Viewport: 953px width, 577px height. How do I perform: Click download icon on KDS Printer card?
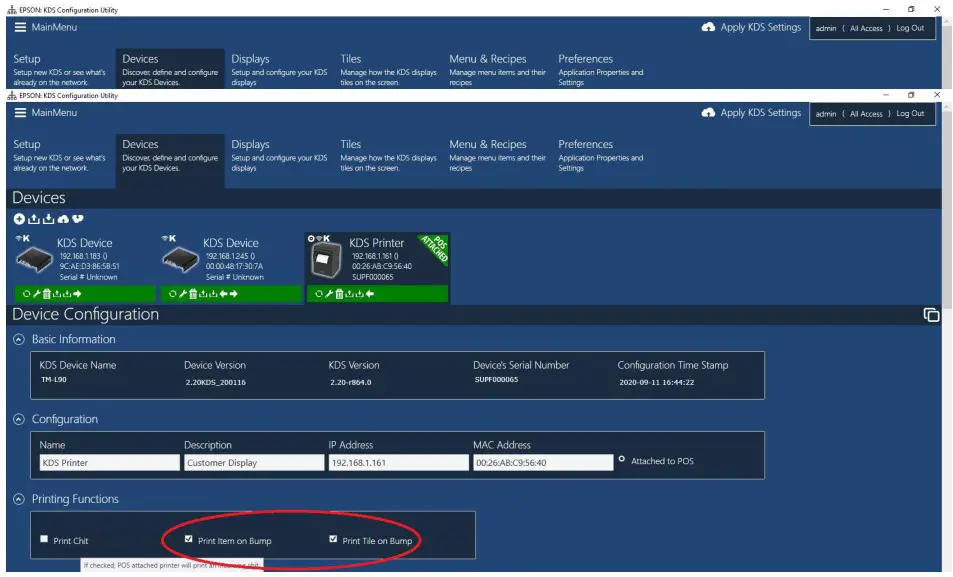click(360, 294)
